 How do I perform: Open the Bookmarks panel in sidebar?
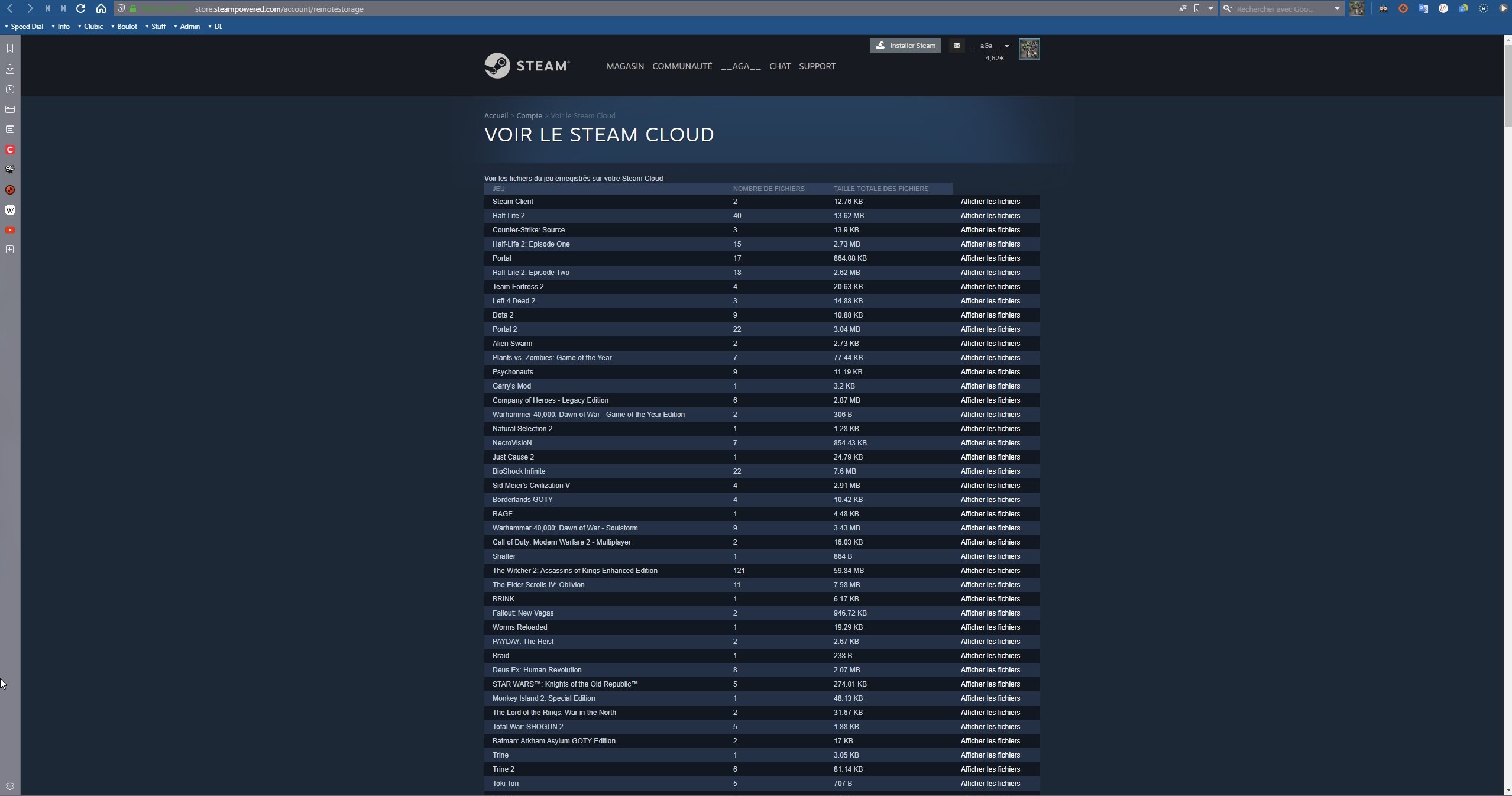[10, 48]
